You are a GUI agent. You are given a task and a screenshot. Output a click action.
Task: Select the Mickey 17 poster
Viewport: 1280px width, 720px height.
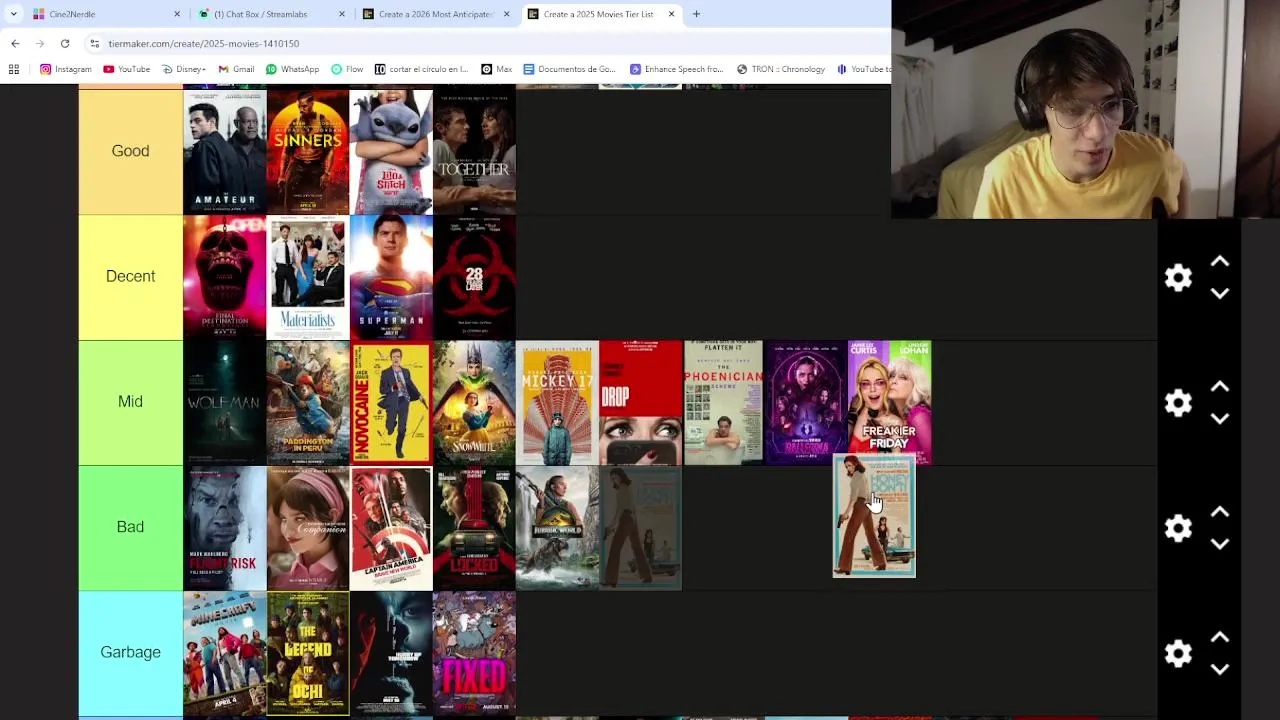(x=557, y=402)
